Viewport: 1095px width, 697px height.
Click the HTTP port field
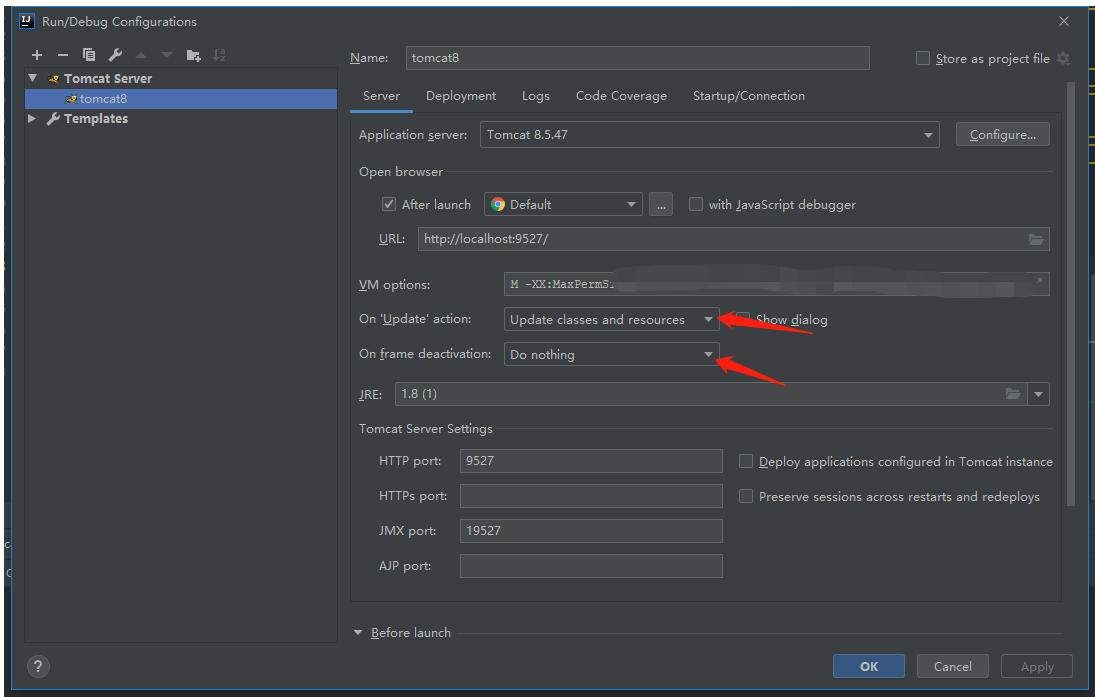pos(591,461)
